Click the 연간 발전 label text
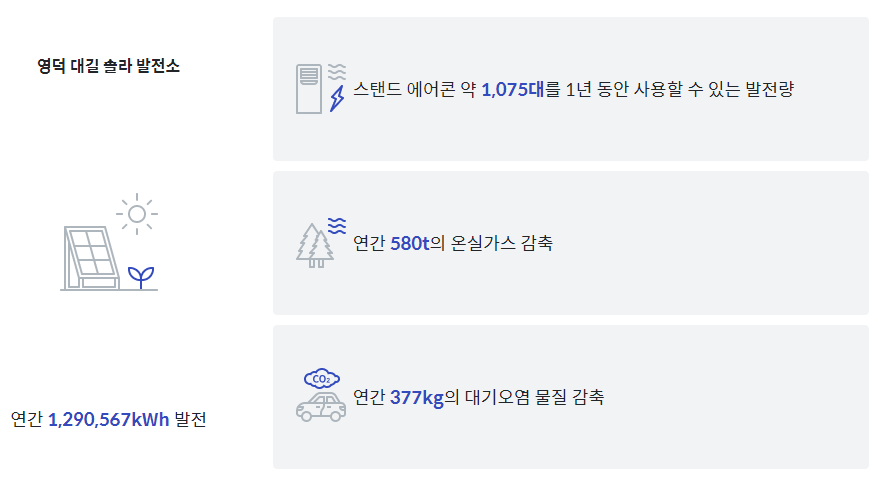 109,419
